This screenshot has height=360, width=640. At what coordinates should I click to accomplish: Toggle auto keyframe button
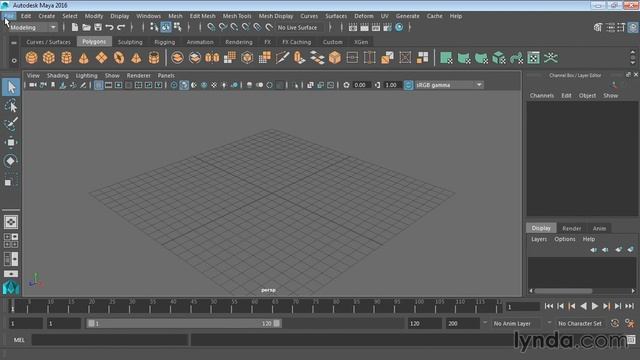pos(615,323)
